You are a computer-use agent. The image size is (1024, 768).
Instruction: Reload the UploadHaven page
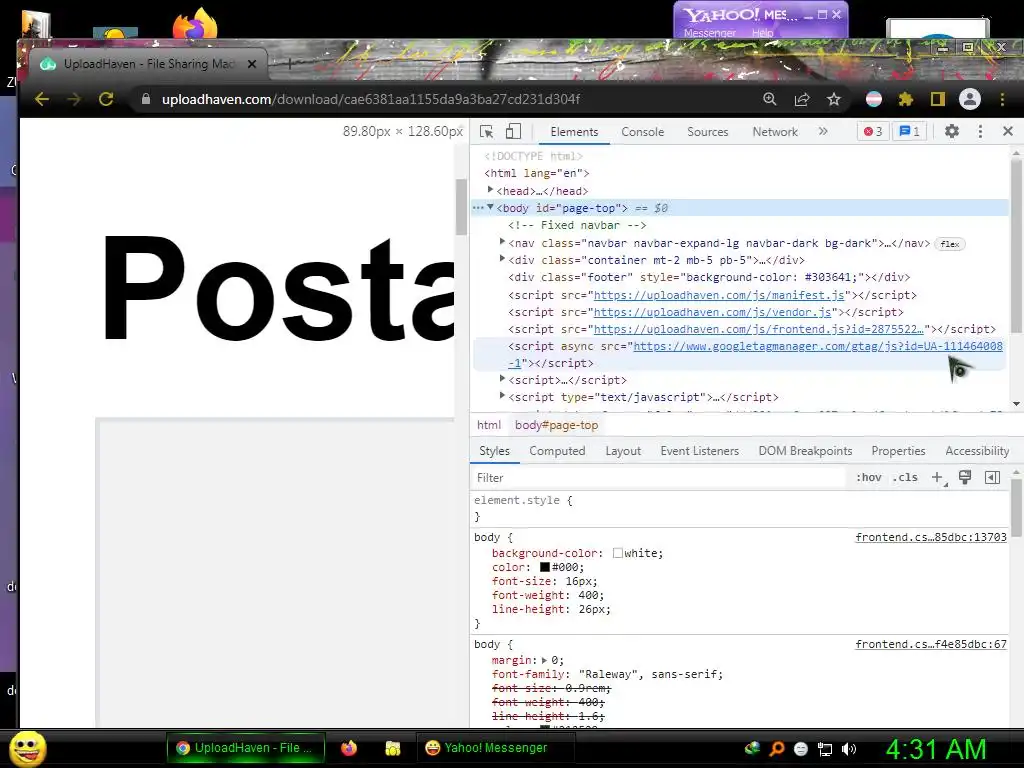[x=106, y=99]
